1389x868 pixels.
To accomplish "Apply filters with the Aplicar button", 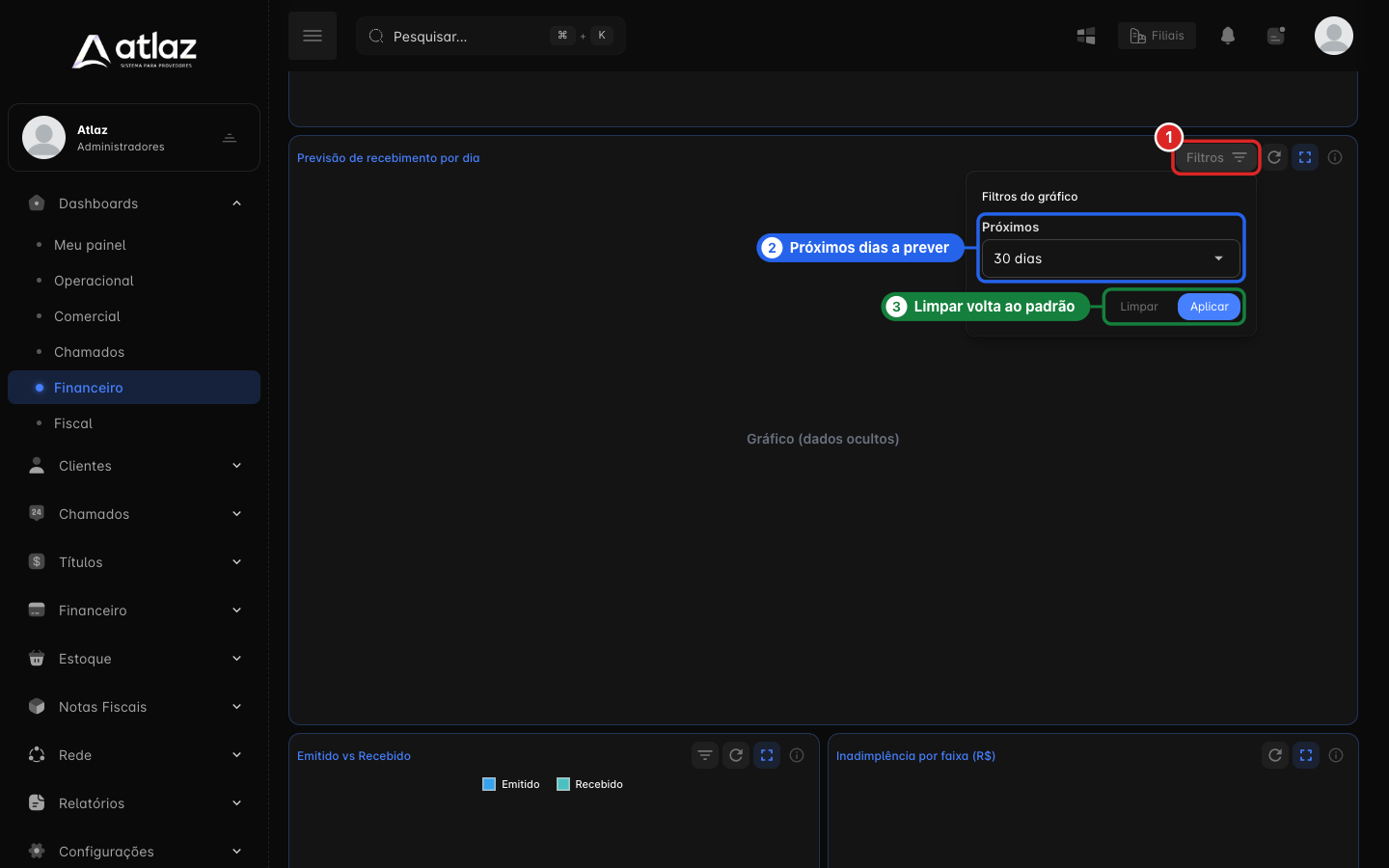I will (1209, 307).
